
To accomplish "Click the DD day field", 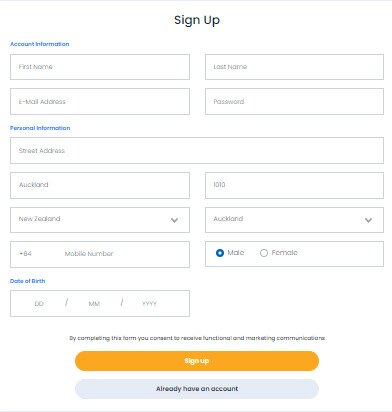I will [x=39, y=304].
